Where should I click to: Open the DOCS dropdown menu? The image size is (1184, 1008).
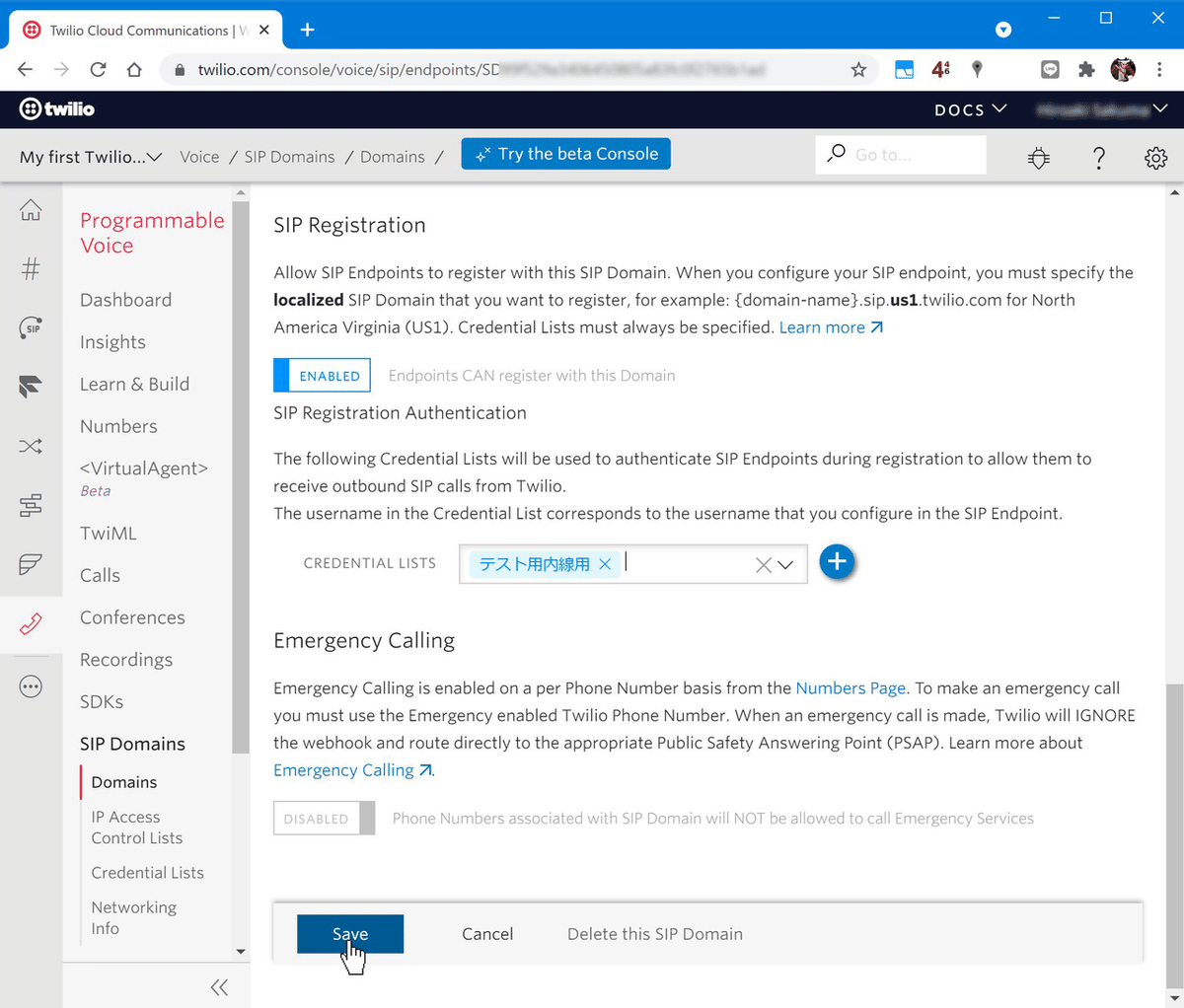[x=971, y=109]
